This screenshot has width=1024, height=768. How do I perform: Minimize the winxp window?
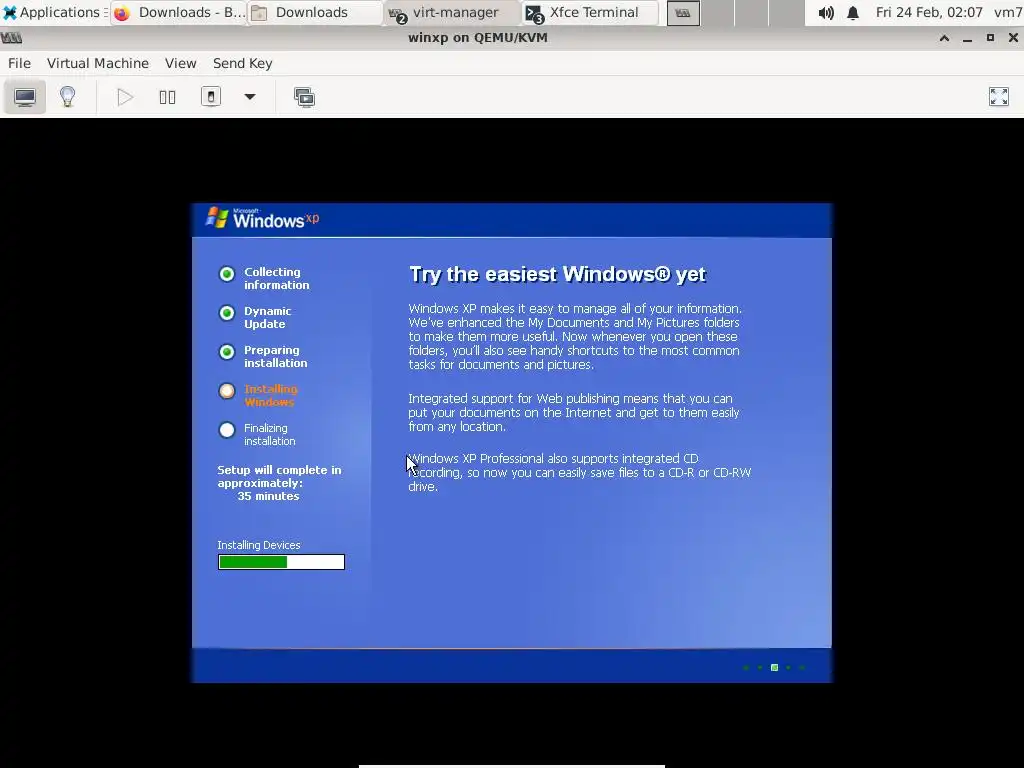click(x=967, y=39)
